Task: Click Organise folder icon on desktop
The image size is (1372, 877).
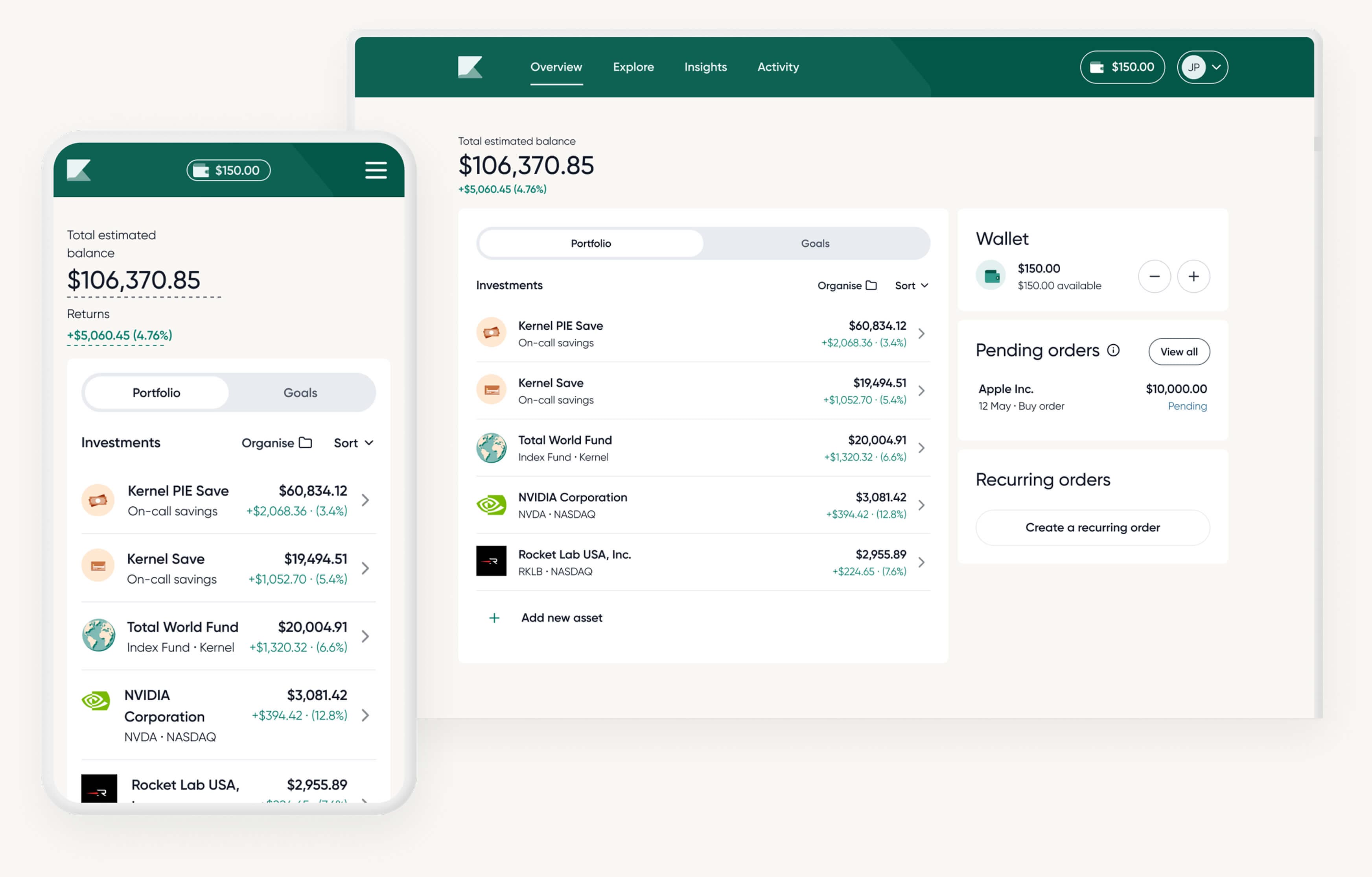Action: (x=871, y=285)
